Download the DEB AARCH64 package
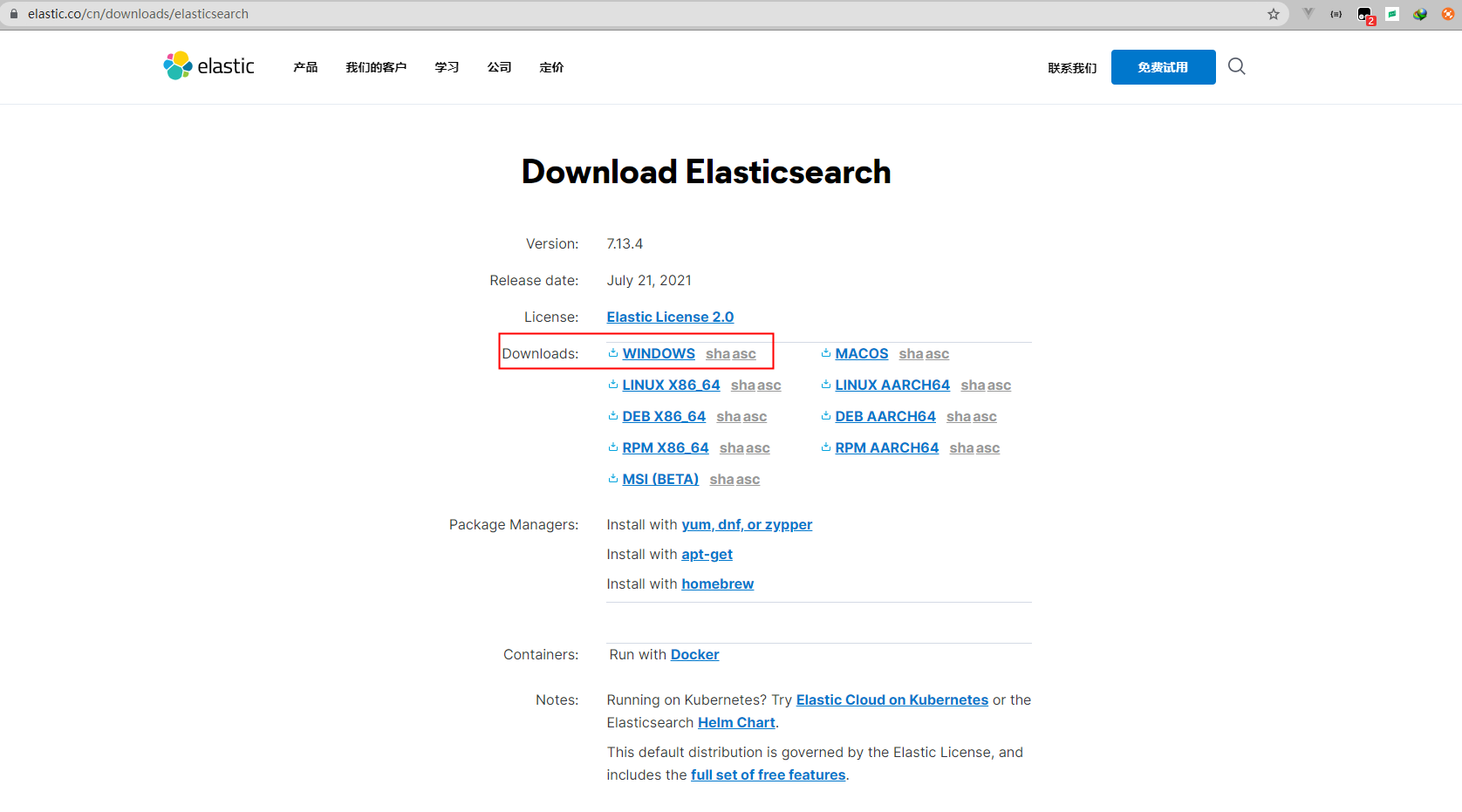The image size is (1462, 812). pos(885,416)
